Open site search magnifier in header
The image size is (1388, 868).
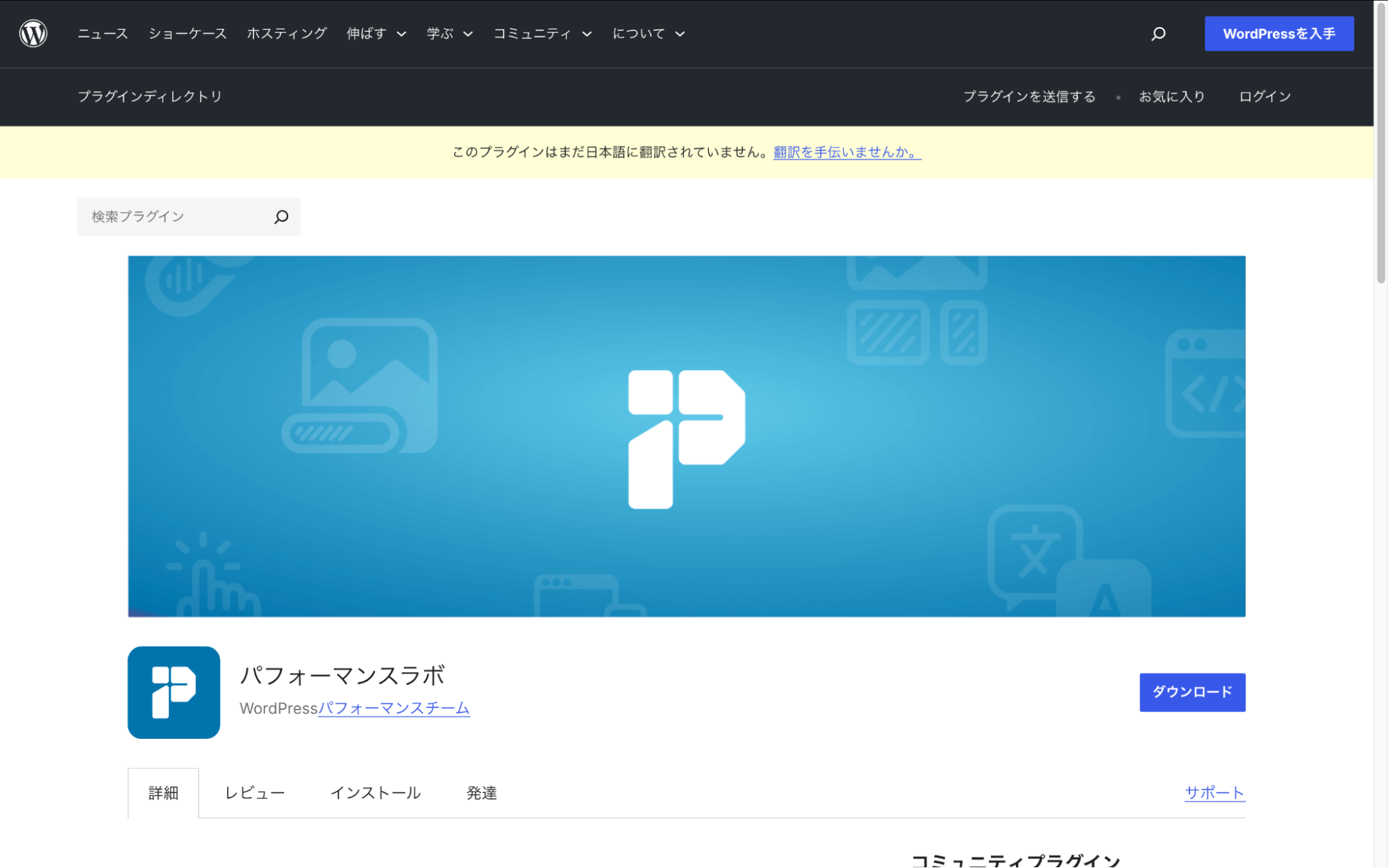point(1158,33)
